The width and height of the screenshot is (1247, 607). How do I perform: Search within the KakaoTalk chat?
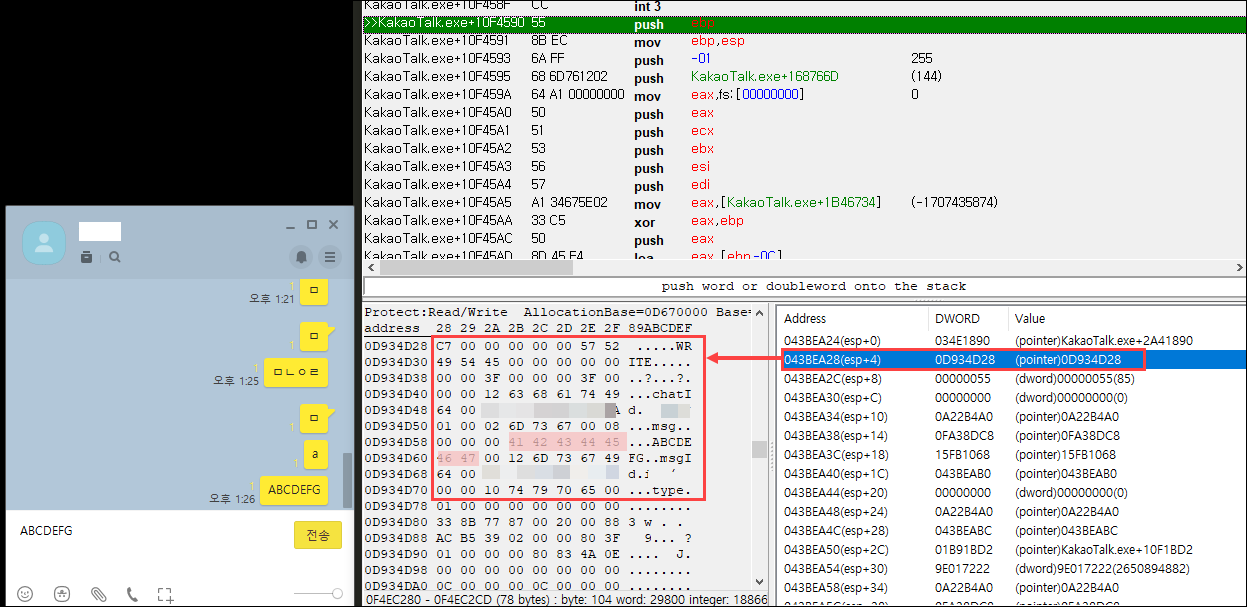[x=115, y=257]
